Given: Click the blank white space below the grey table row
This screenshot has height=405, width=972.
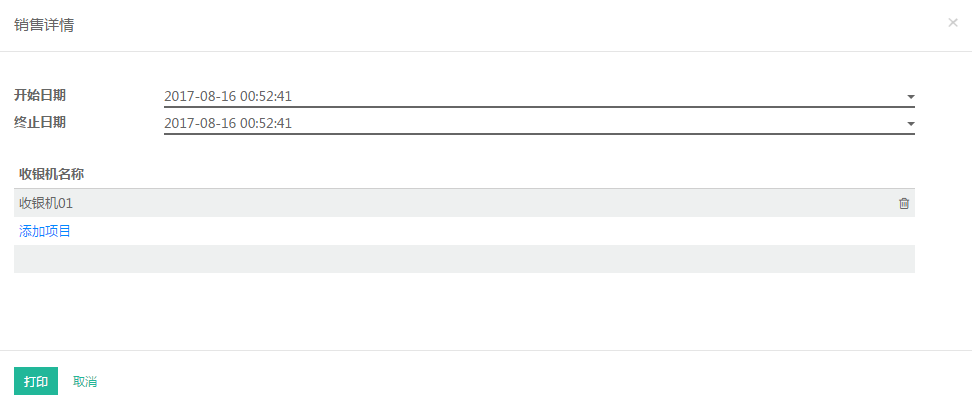Looking at the screenshot, I should point(464,310).
